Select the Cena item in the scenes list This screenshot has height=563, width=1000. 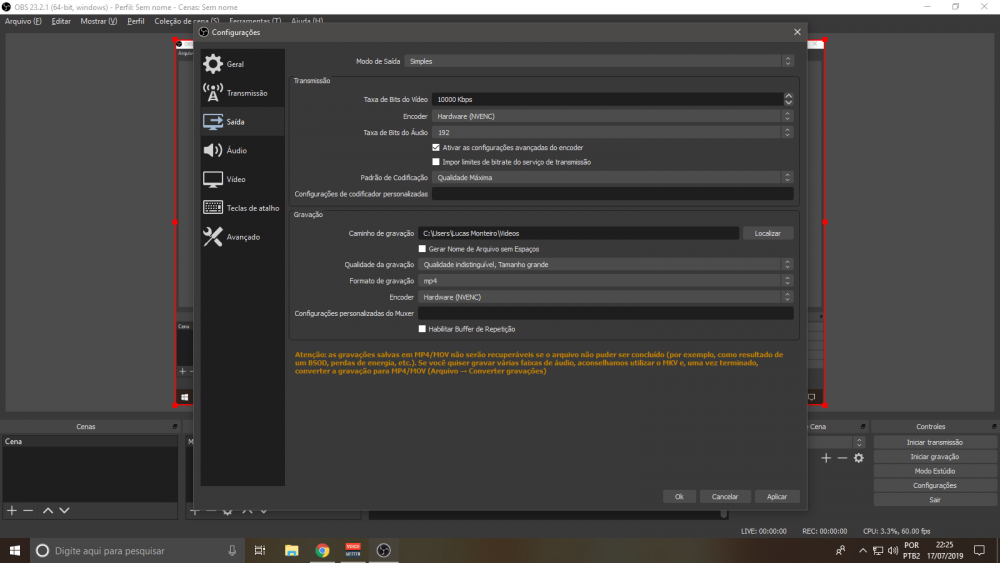click(90, 441)
